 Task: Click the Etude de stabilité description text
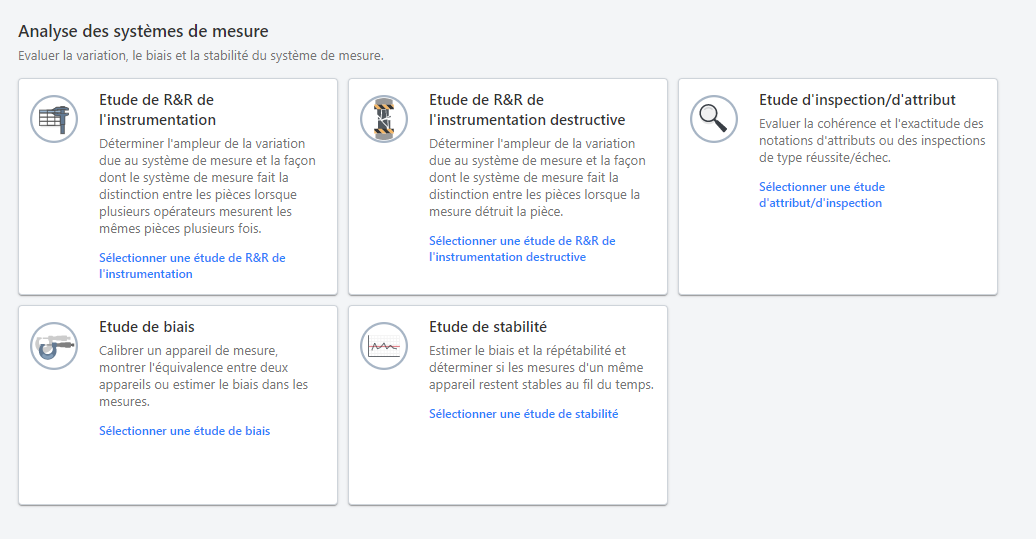pos(541,367)
